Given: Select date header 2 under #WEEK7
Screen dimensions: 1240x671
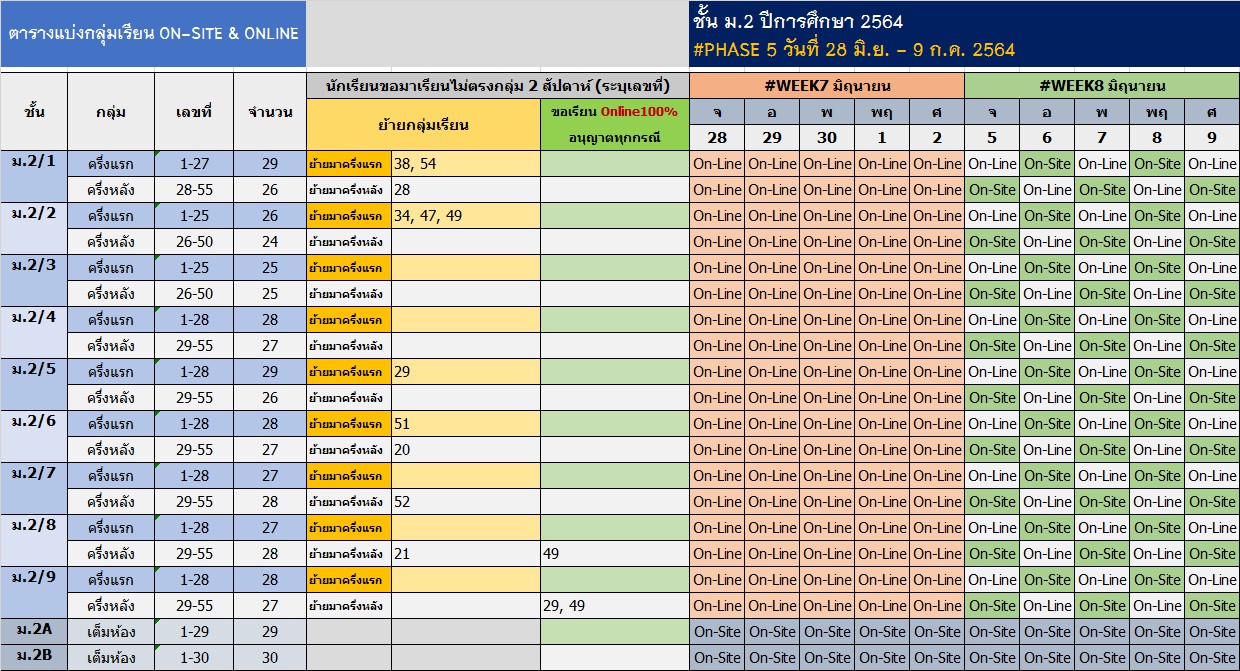Looking at the screenshot, I should (937, 138).
